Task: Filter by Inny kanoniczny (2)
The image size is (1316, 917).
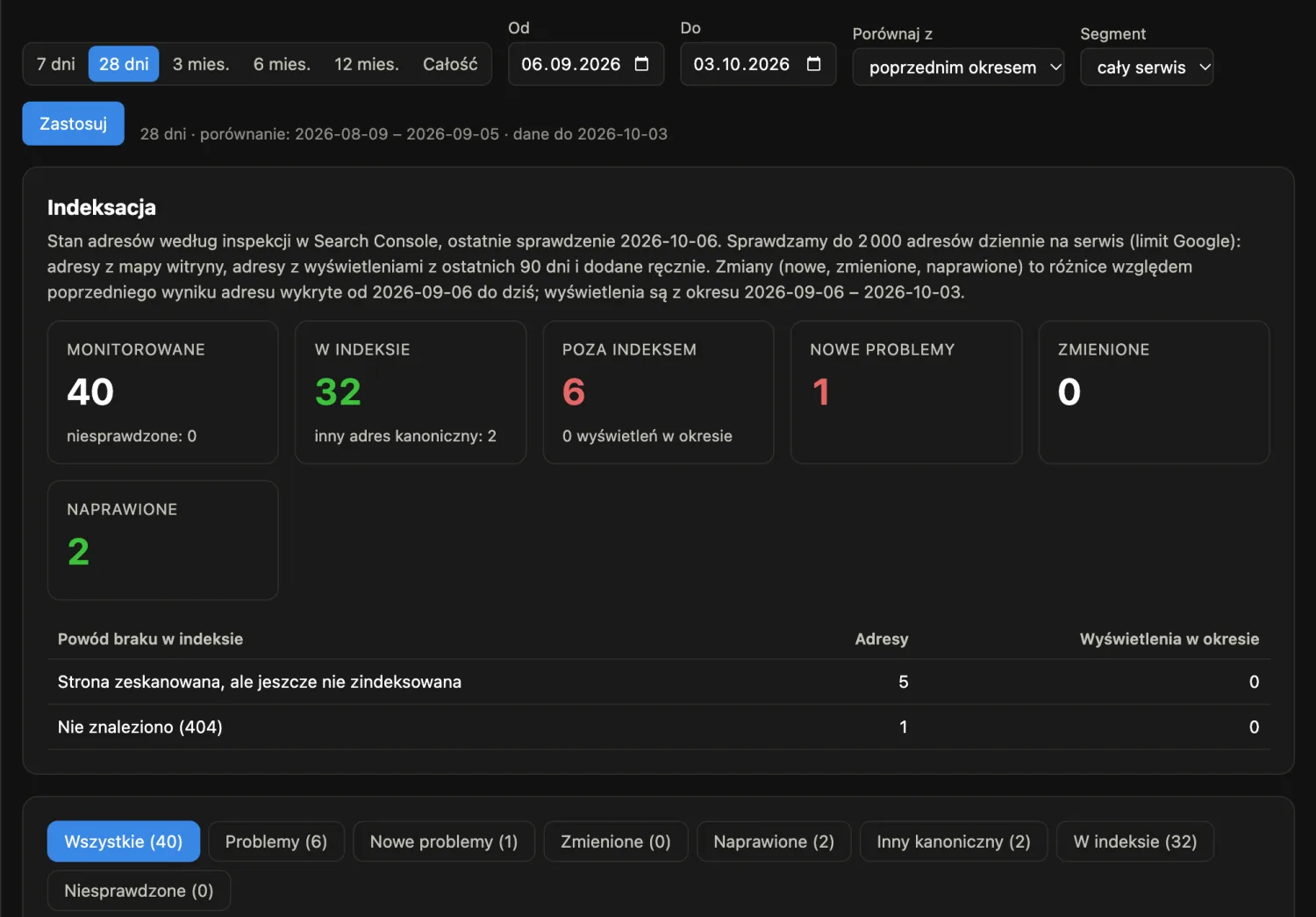Action: [954, 842]
